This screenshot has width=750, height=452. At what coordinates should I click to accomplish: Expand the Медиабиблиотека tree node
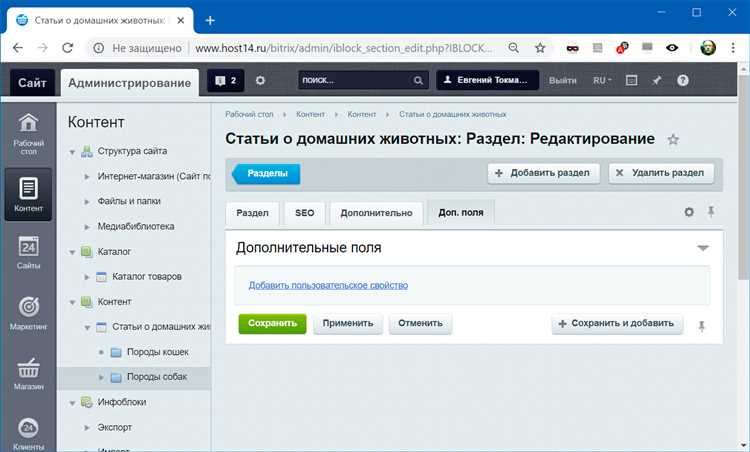tap(87, 227)
